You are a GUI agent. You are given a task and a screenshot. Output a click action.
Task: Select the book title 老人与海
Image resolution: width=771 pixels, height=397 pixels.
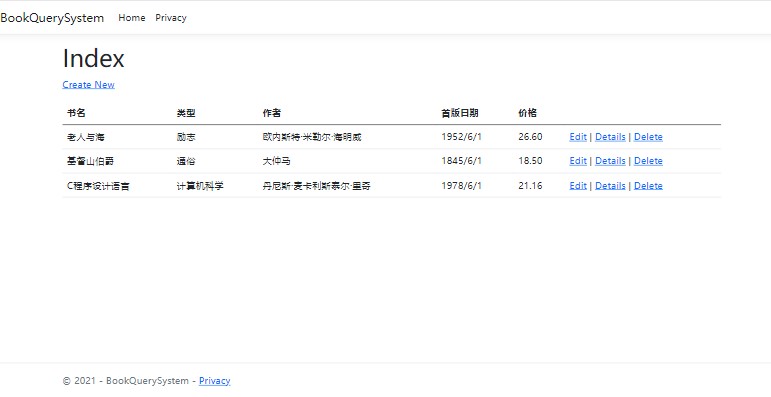click(x=86, y=137)
